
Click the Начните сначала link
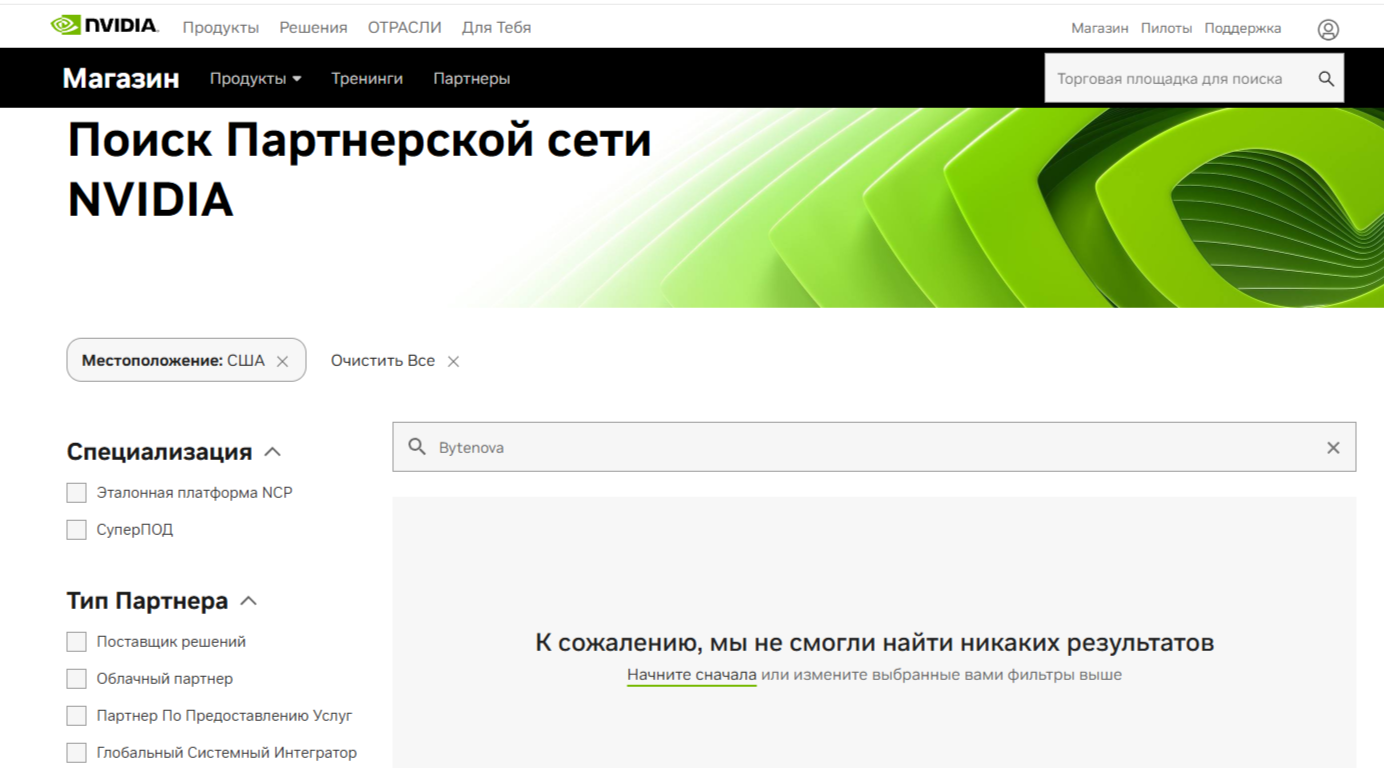tap(692, 675)
